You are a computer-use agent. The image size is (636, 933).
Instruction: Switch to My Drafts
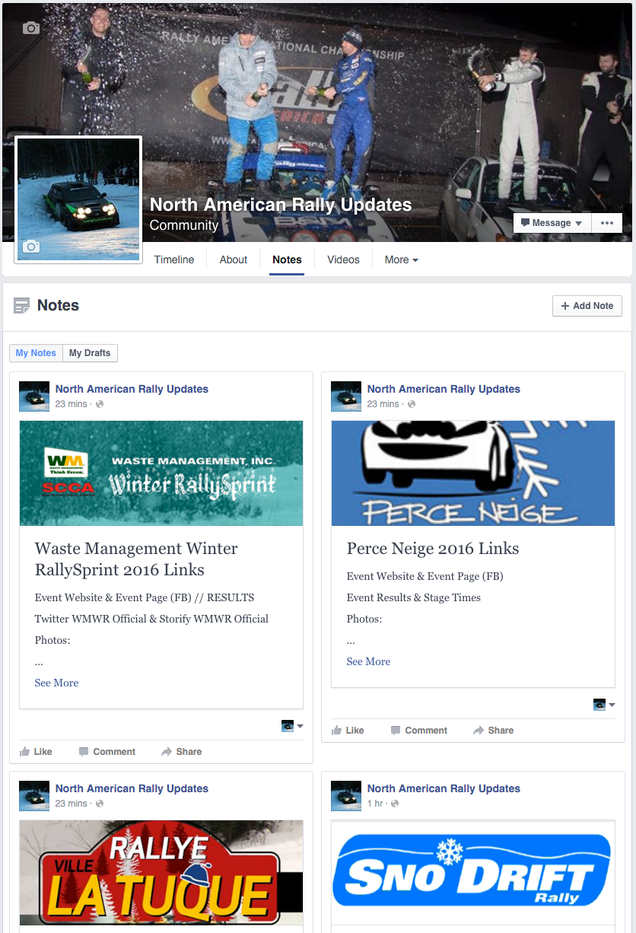(90, 353)
